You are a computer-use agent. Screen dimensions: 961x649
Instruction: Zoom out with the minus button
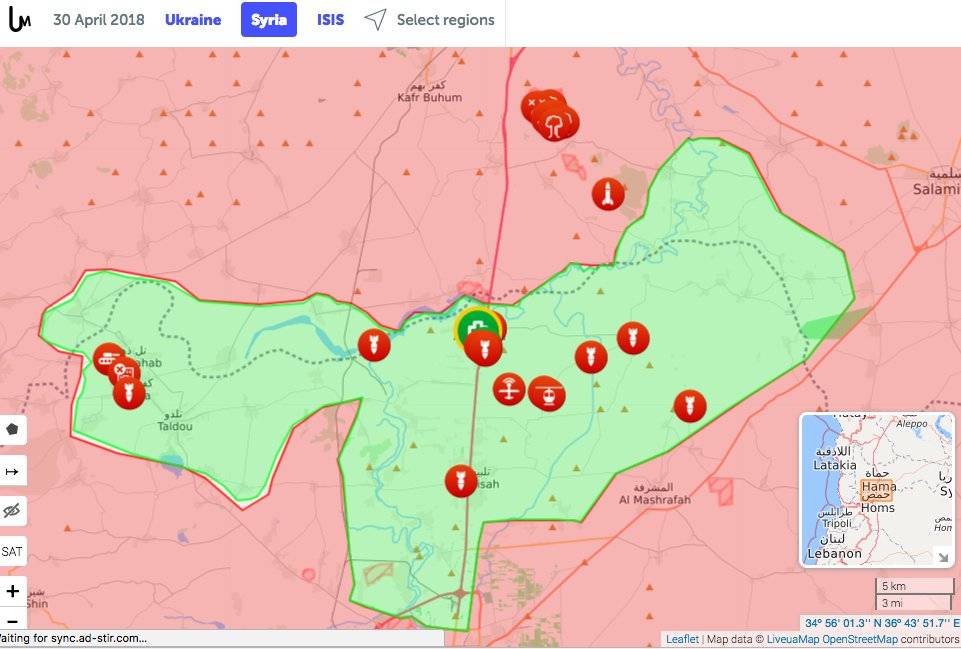pos(12,620)
